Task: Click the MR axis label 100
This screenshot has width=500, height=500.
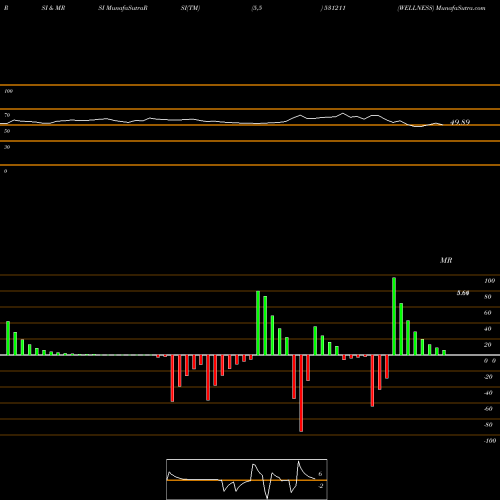Action: click(490, 281)
